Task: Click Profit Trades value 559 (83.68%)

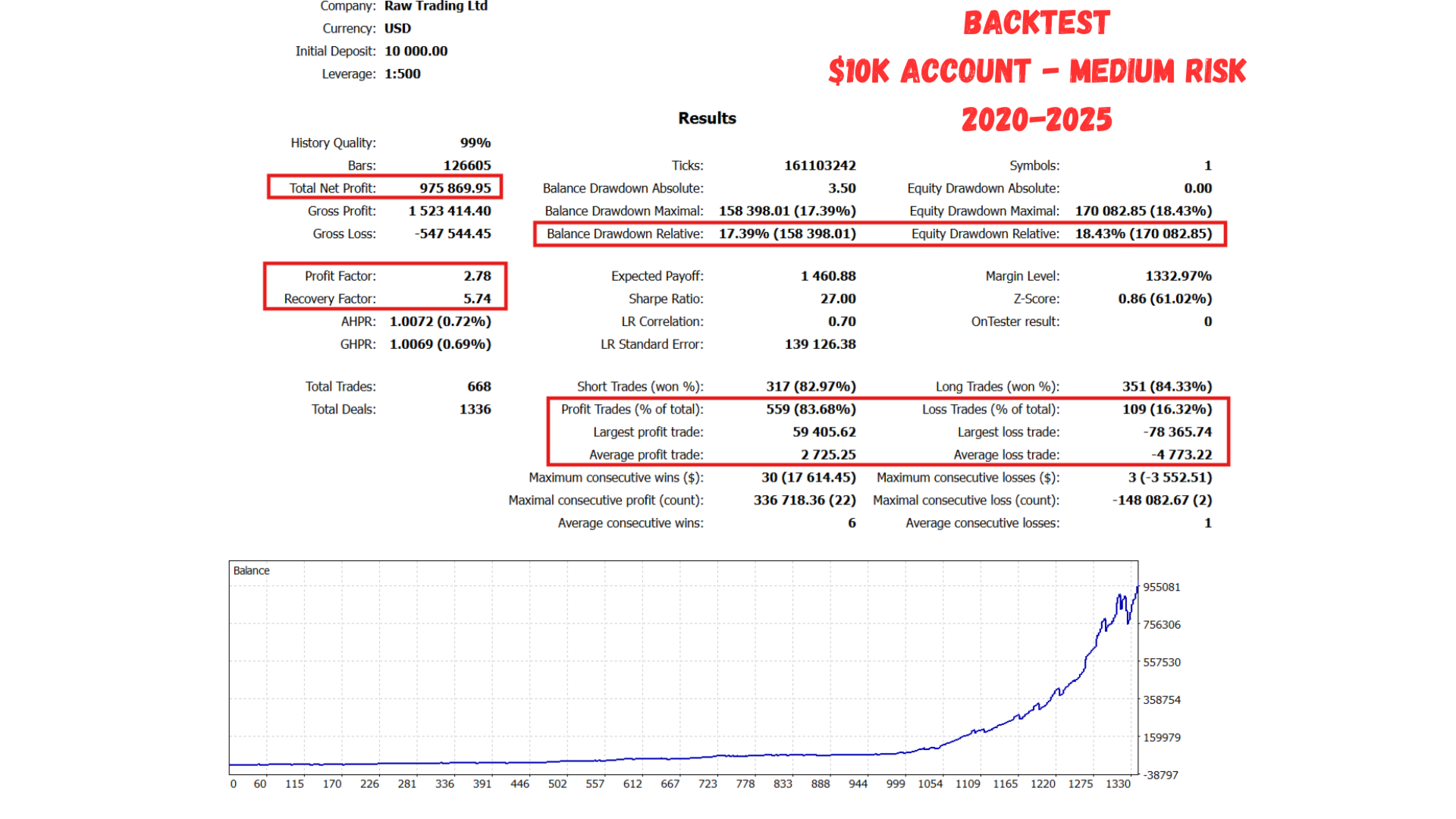Action: tap(811, 409)
